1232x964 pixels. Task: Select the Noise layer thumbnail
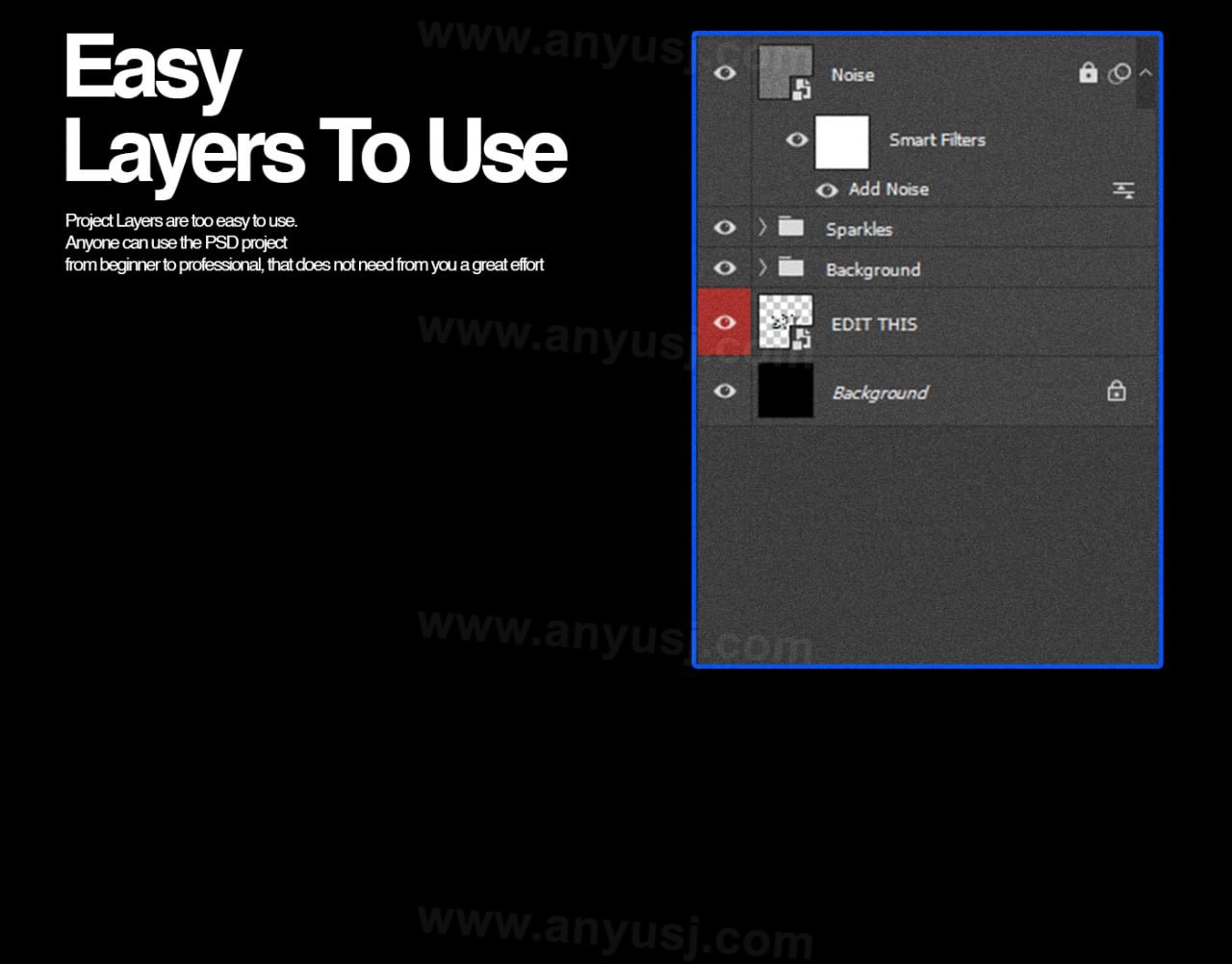click(x=785, y=73)
